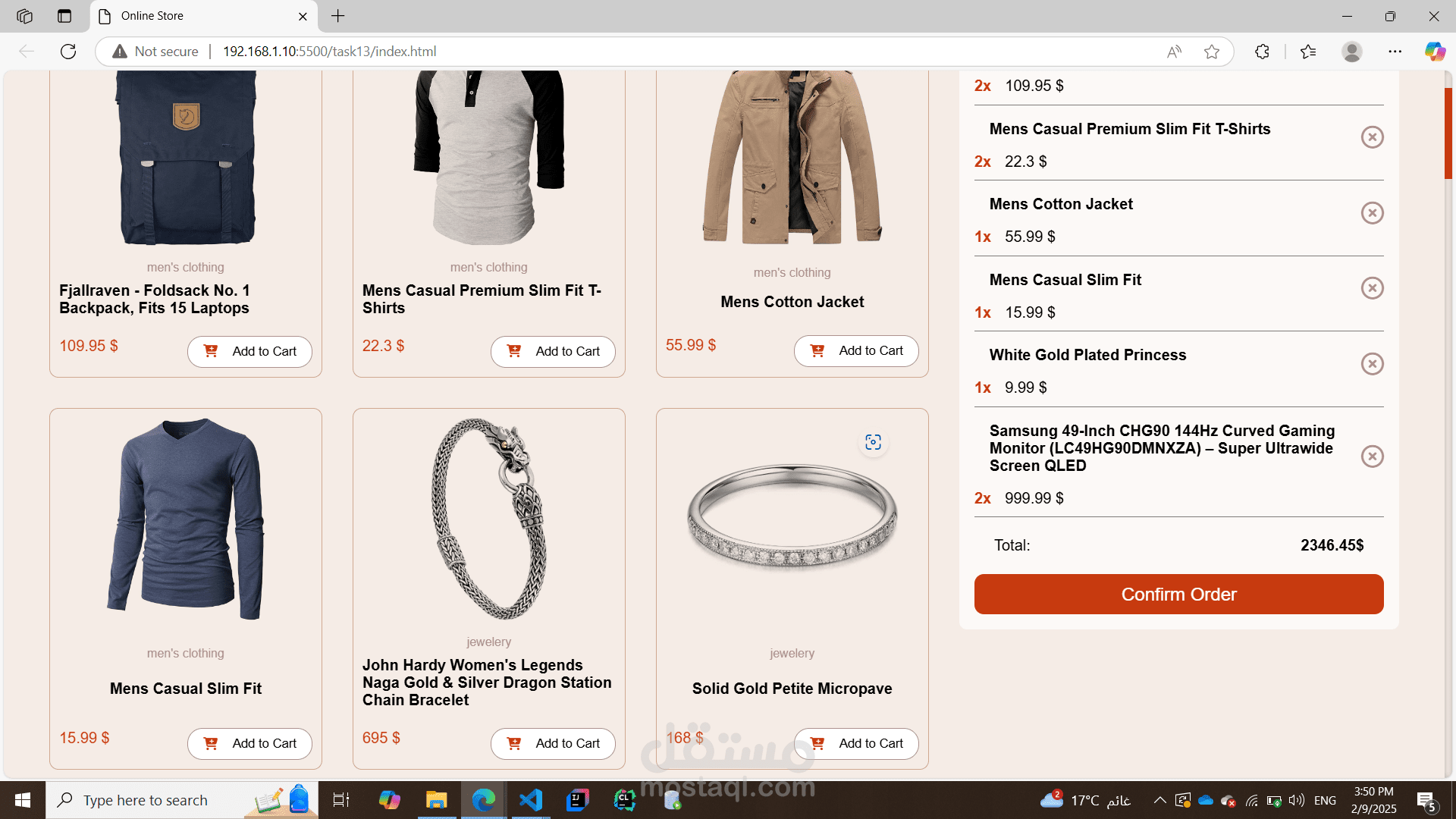The image size is (1456, 819).
Task: Open browser Extensions icon
Action: click(1262, 52)
